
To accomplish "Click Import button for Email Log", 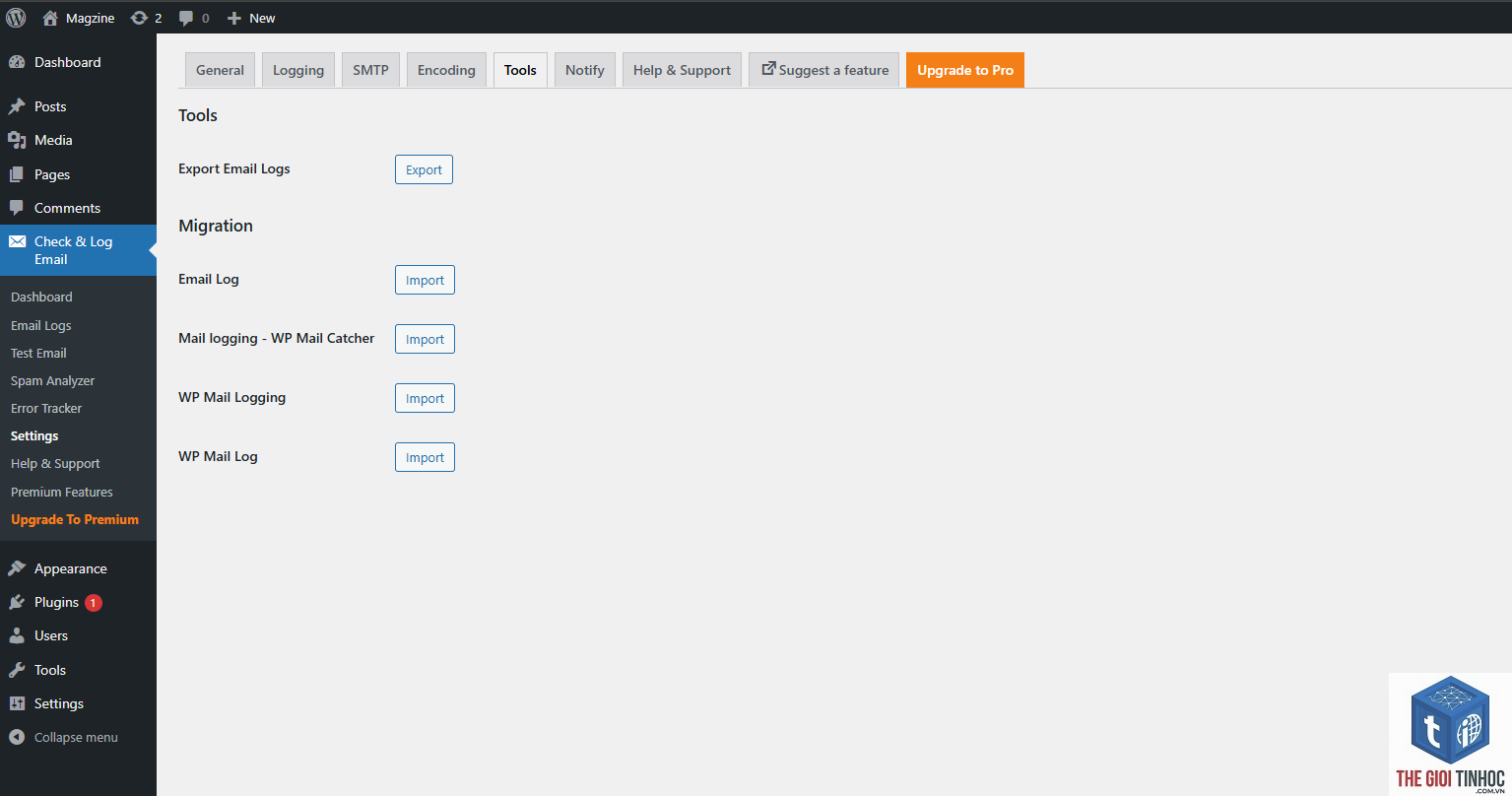I will (425, 280).
